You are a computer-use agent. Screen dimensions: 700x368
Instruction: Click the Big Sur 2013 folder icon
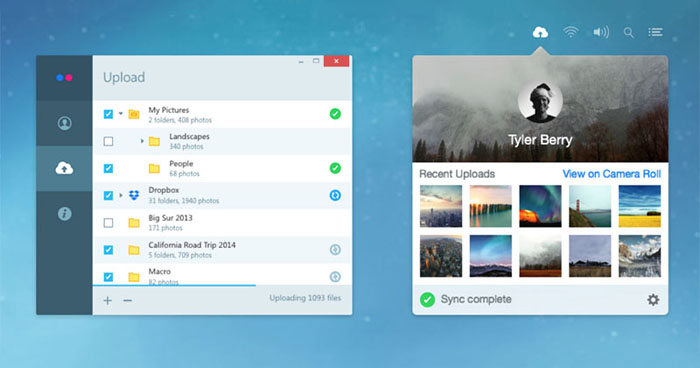134,223
